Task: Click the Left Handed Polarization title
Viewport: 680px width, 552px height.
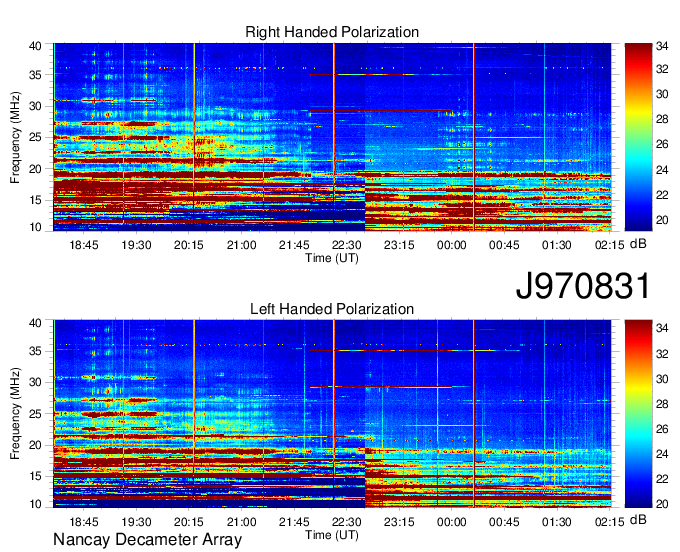Action: pos(332,309)
